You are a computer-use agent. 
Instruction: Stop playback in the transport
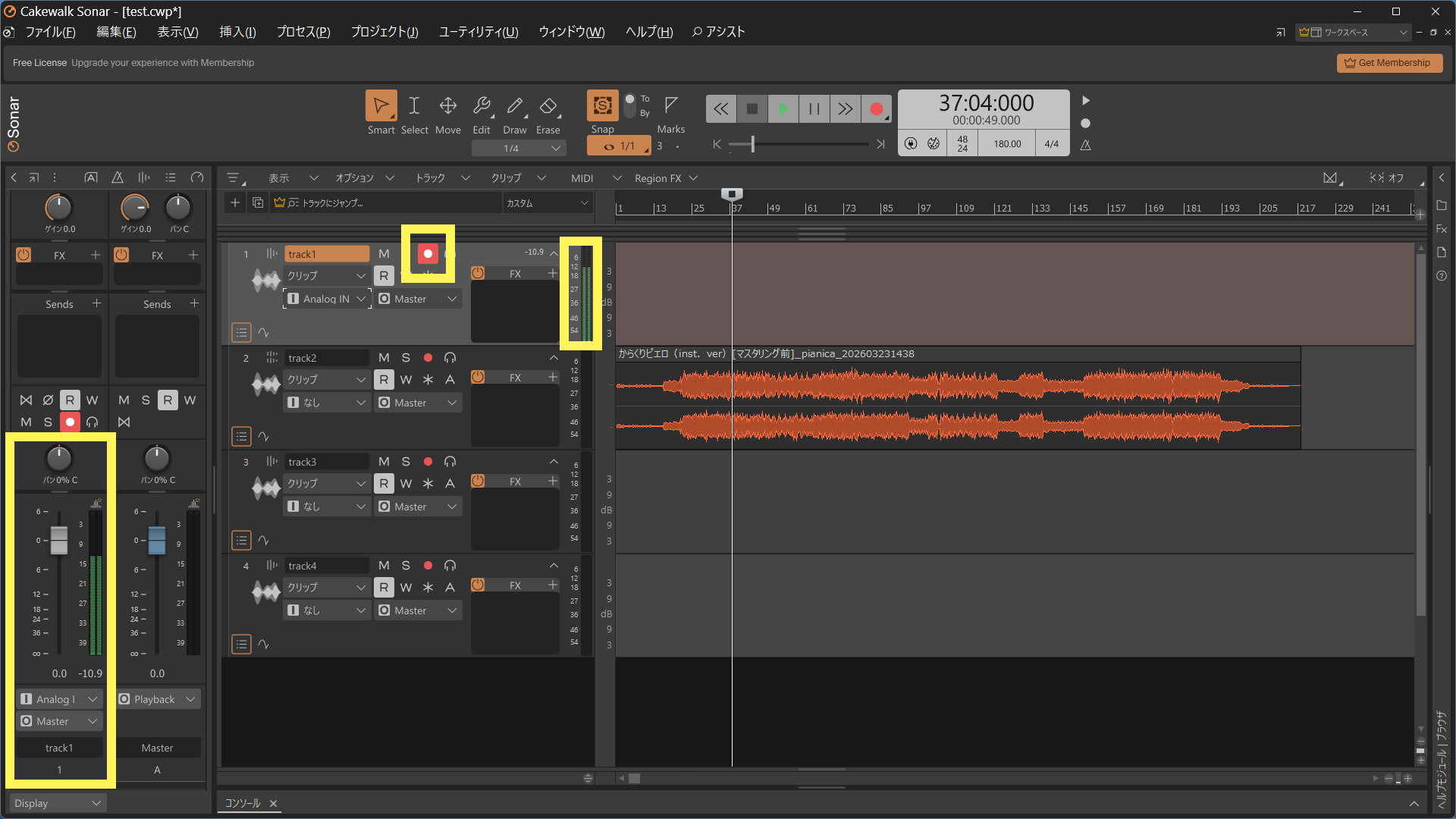point(752,109)
